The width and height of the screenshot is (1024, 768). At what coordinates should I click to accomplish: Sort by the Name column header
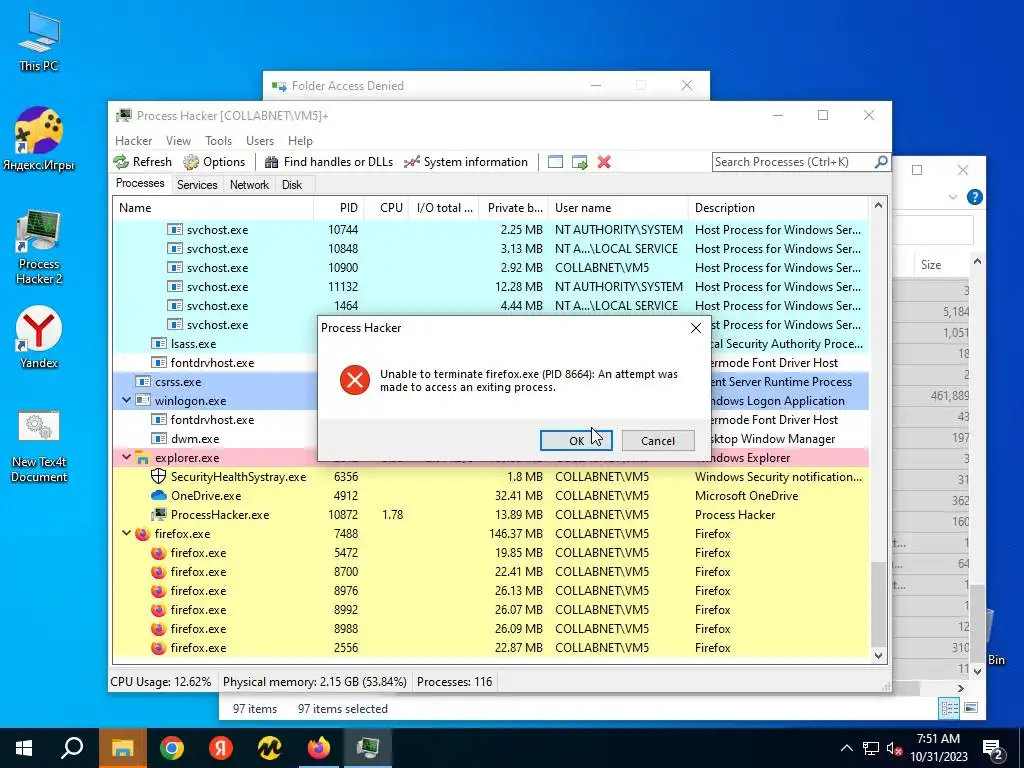click(213, 208)
